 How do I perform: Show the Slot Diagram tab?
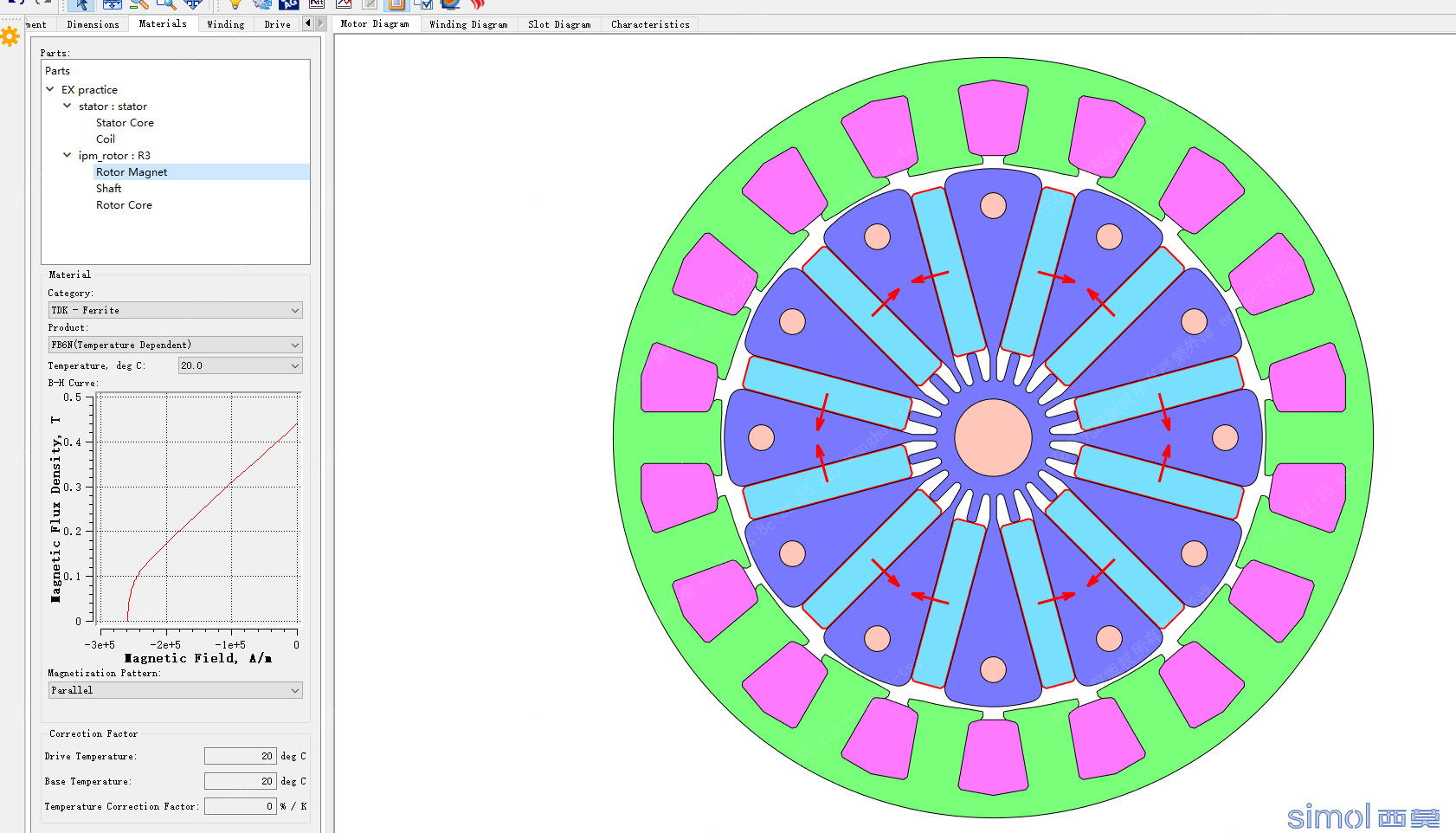coord(559,24)
